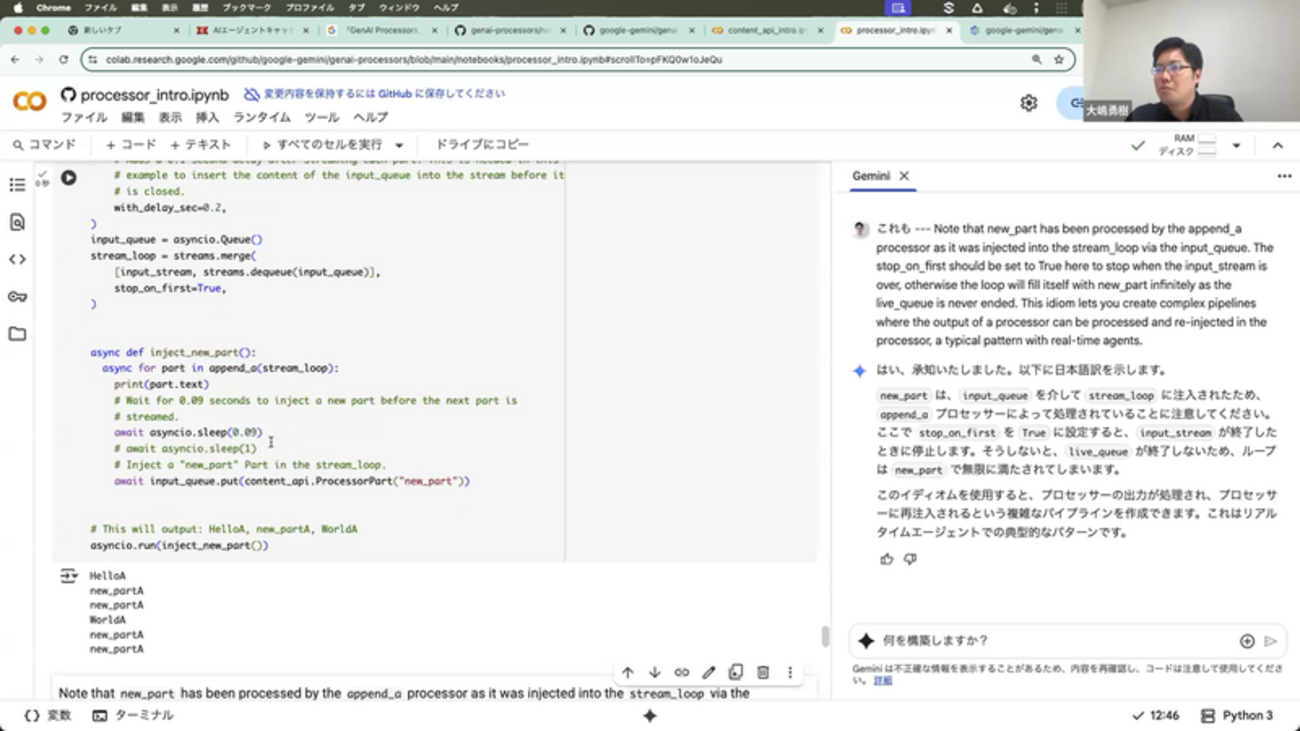Open the Chrome menu in macOS menu bar

[53, 7]
